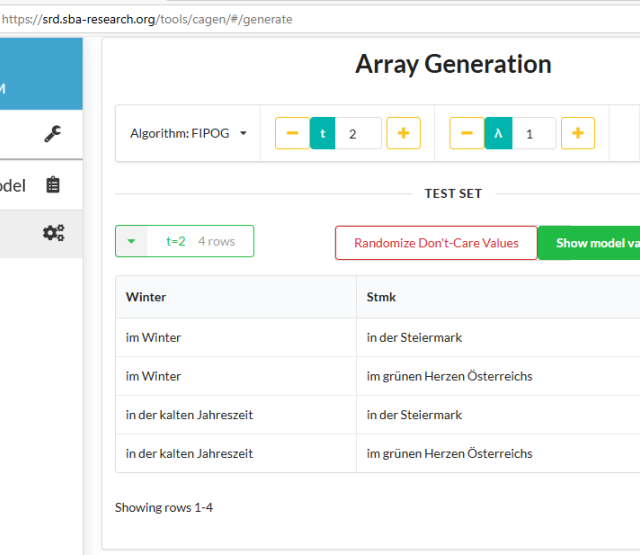This screenshot has height=555, width=640.
Task: Select 'im grünen Herzen Österreichs' in second row
Action: point(498,376)
